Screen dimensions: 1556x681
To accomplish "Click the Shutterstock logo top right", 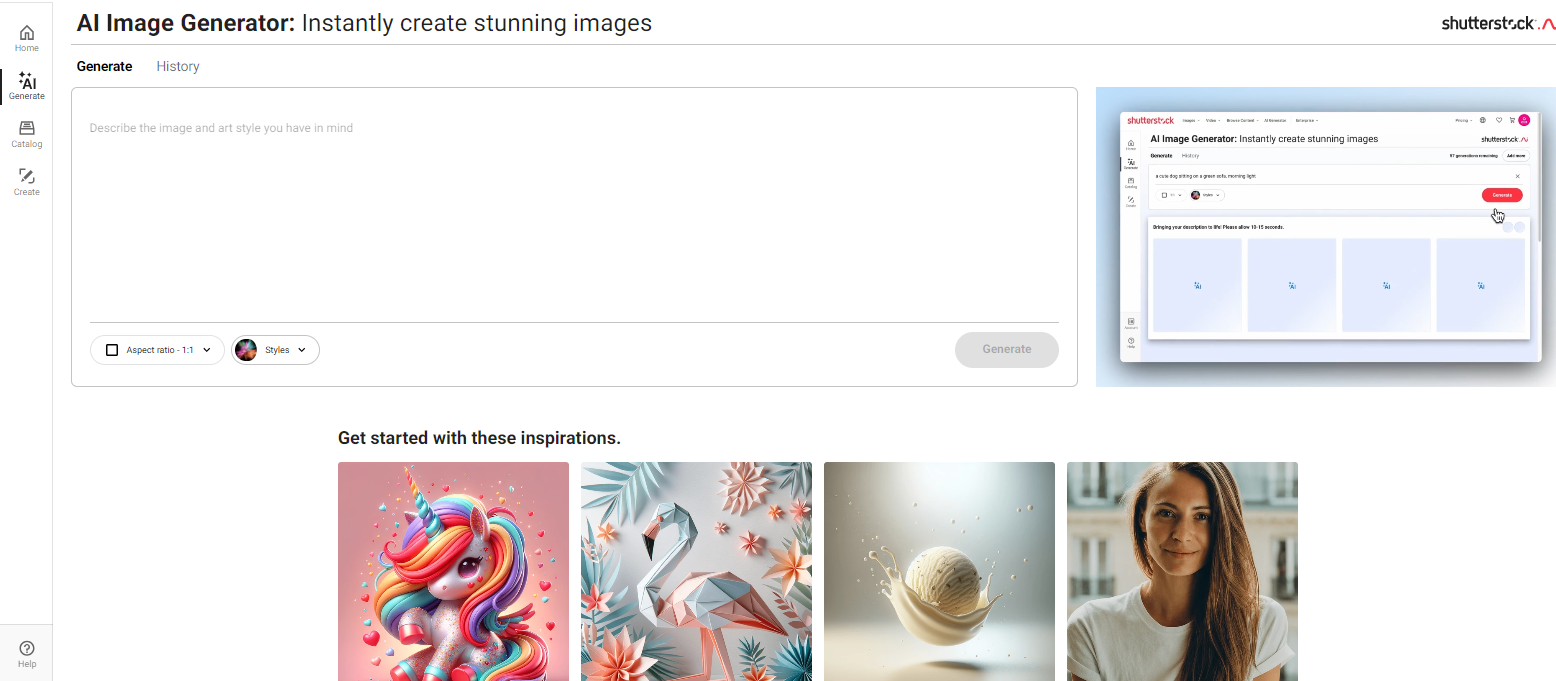I will [x=1498, y=22].
